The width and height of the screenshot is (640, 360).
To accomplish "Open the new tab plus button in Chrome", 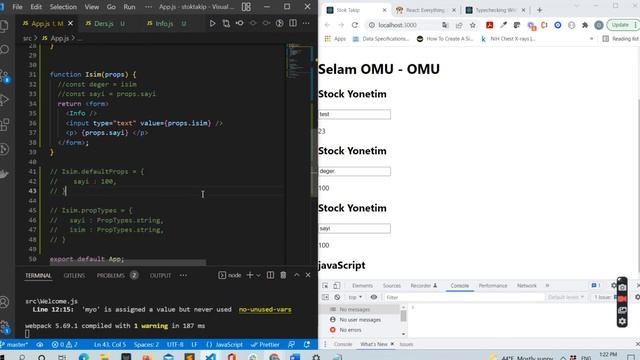I will (x=539, y=10).
